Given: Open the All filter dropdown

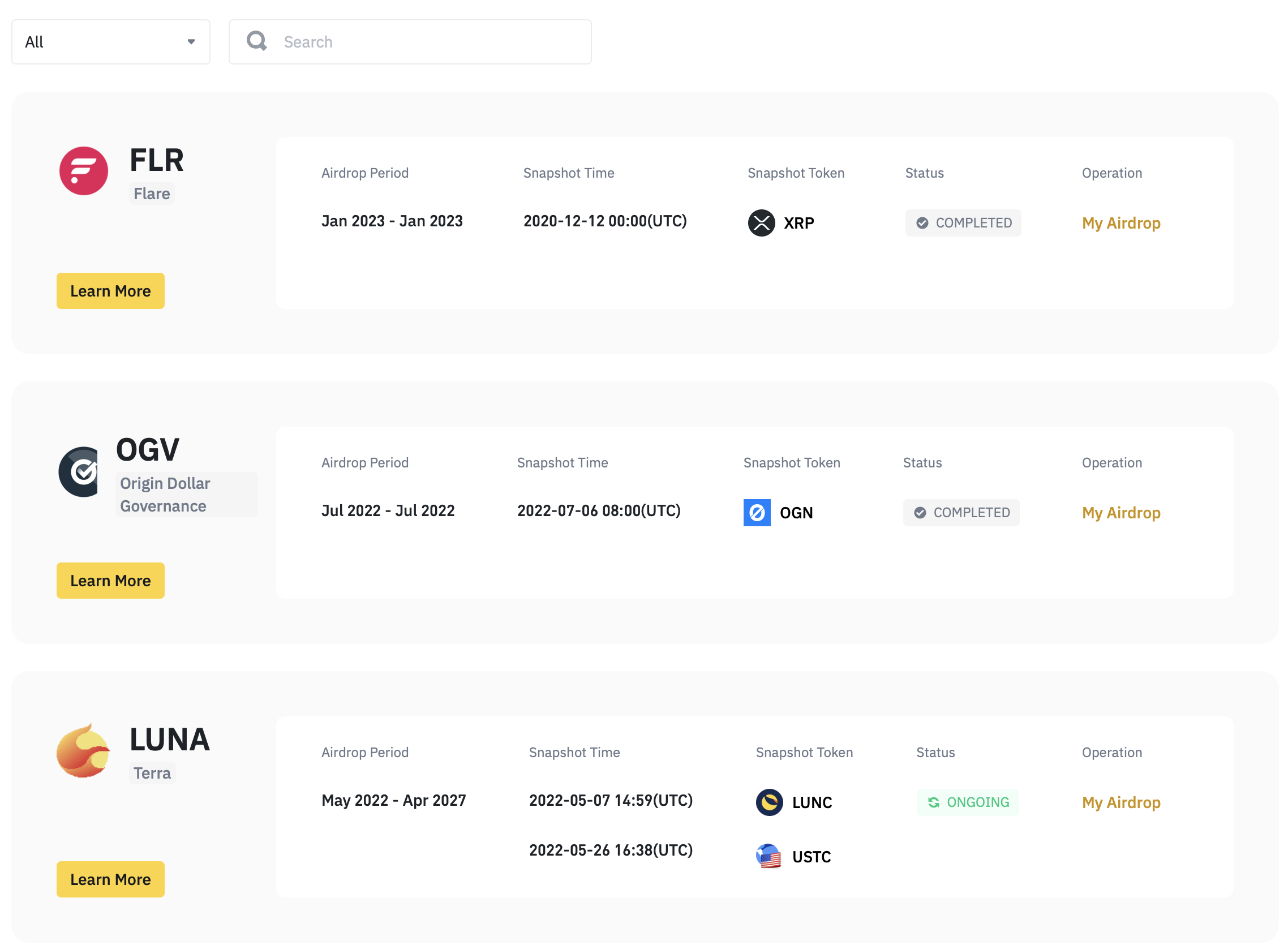Looking at the screenshot, I should (110, 42).
